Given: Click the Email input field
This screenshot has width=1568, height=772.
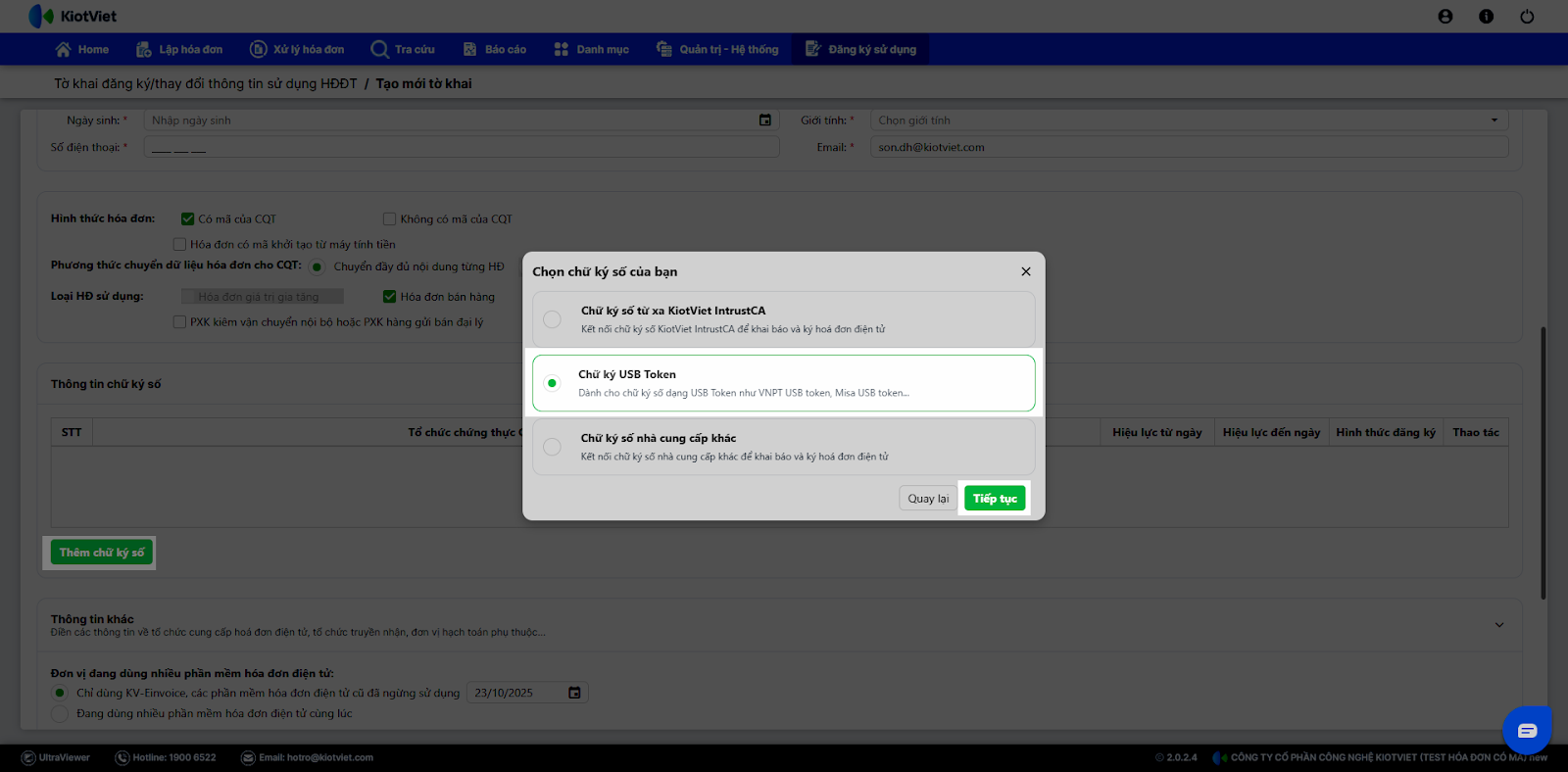Looking at the screenshot, I should click(1189, 147).
